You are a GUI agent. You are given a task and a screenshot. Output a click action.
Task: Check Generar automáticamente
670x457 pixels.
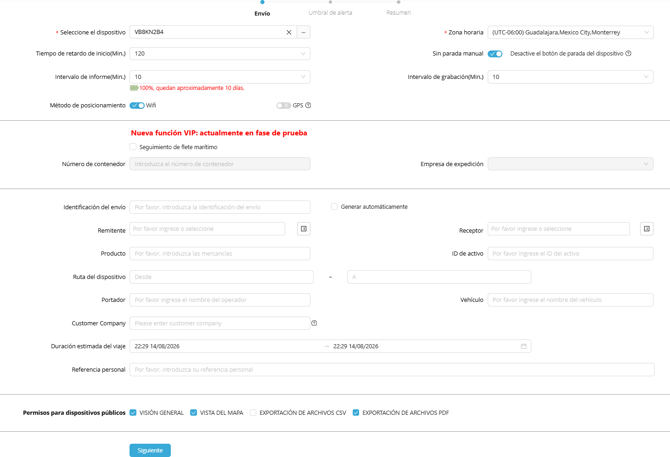tap(334, 207)
